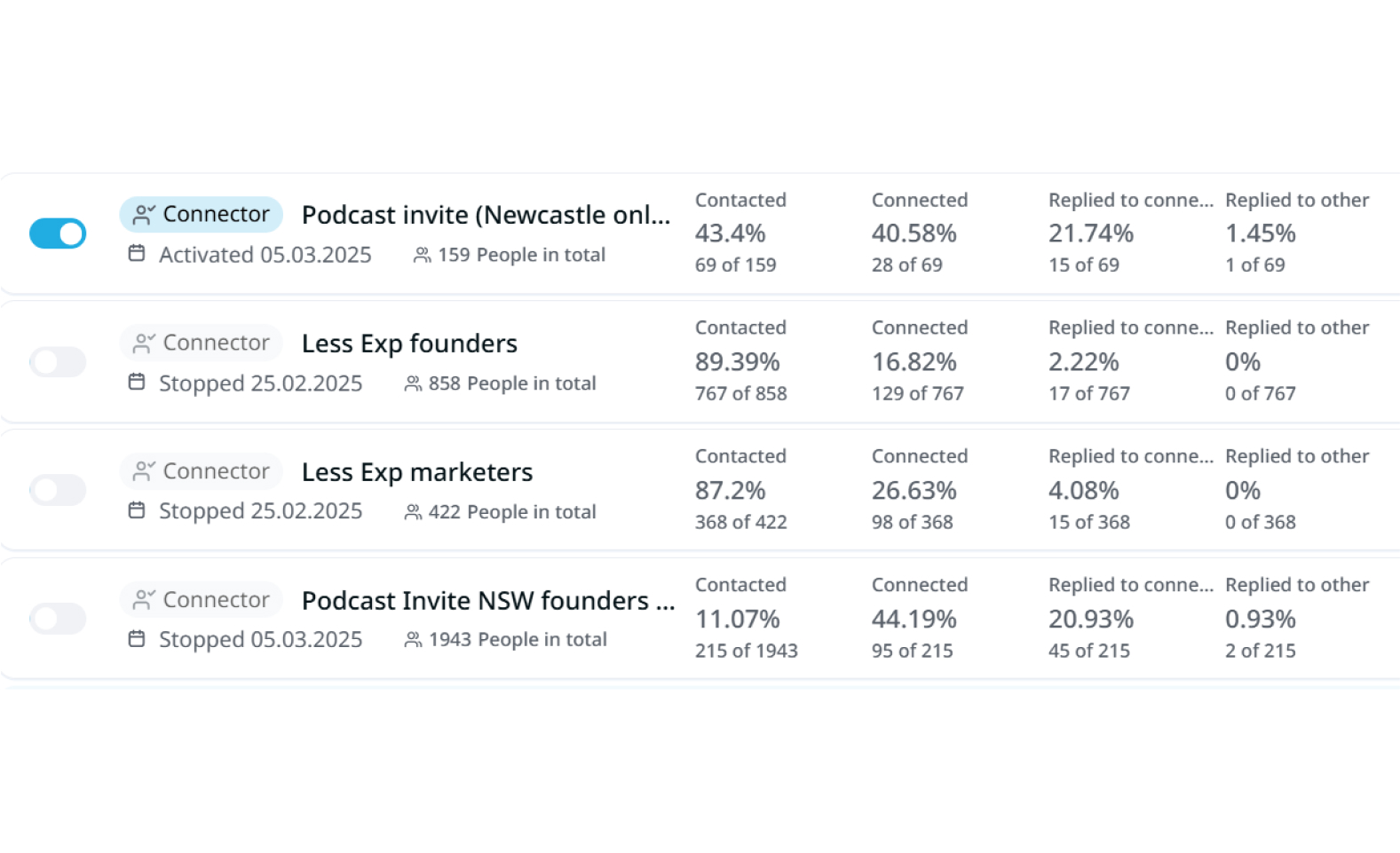This screenshot has width=1400, height=853.
Task: Click people icon next to 422 People
Action: [413, 512]
